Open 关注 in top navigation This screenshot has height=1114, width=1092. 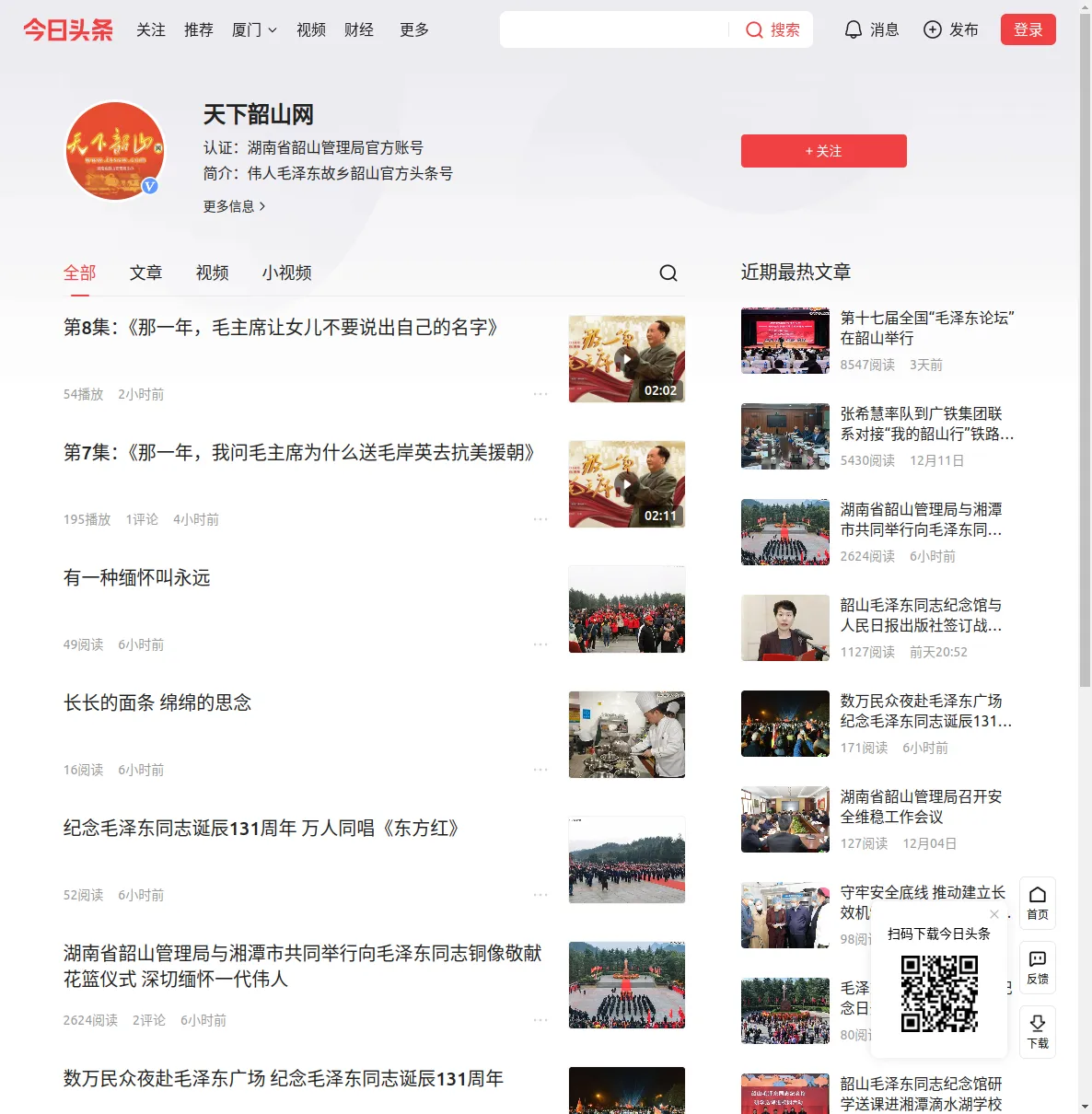tap(151, 30)
